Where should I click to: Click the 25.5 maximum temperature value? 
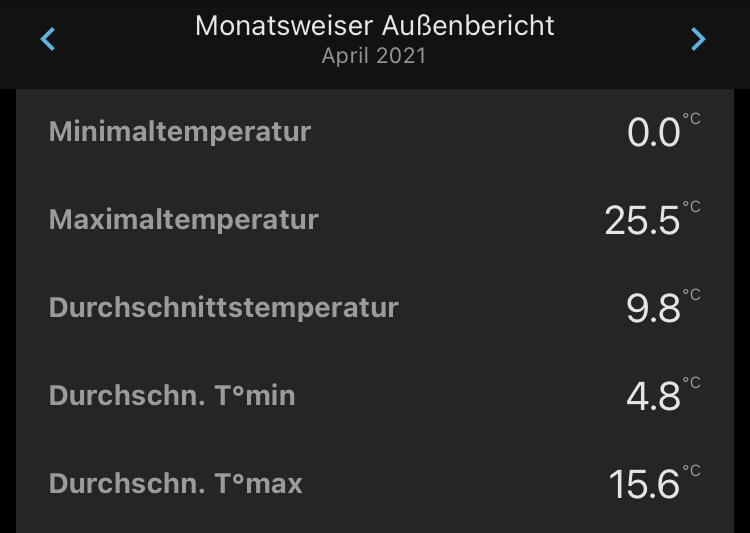click(x=642, y=221)
